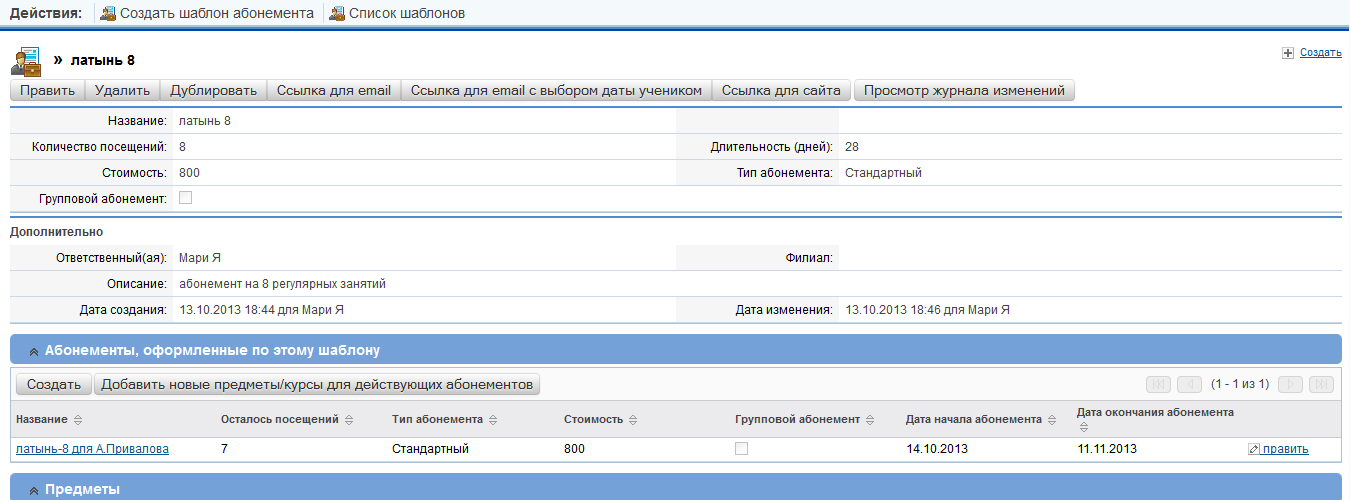The height and width of the screenshot is (500, 1350).
Task: Toggle the Групповой абонемент checkbox in details
Action: pos(185,198)
